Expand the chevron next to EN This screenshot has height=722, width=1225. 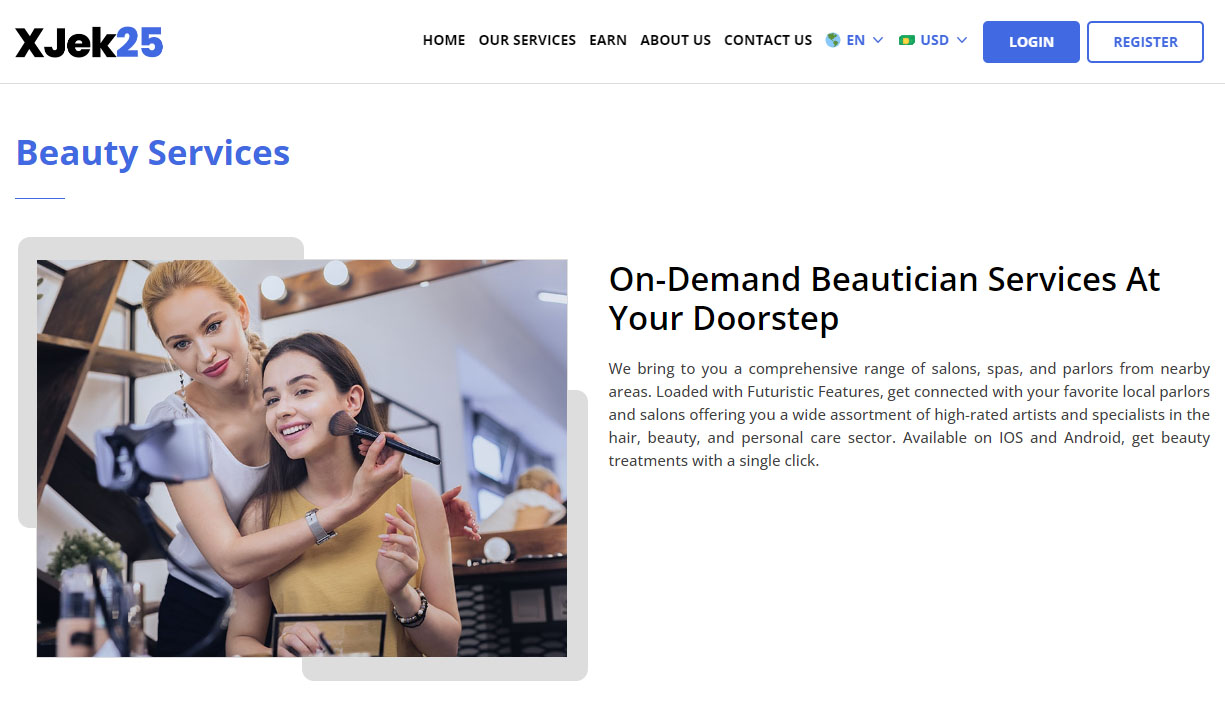tap(877, 41)
